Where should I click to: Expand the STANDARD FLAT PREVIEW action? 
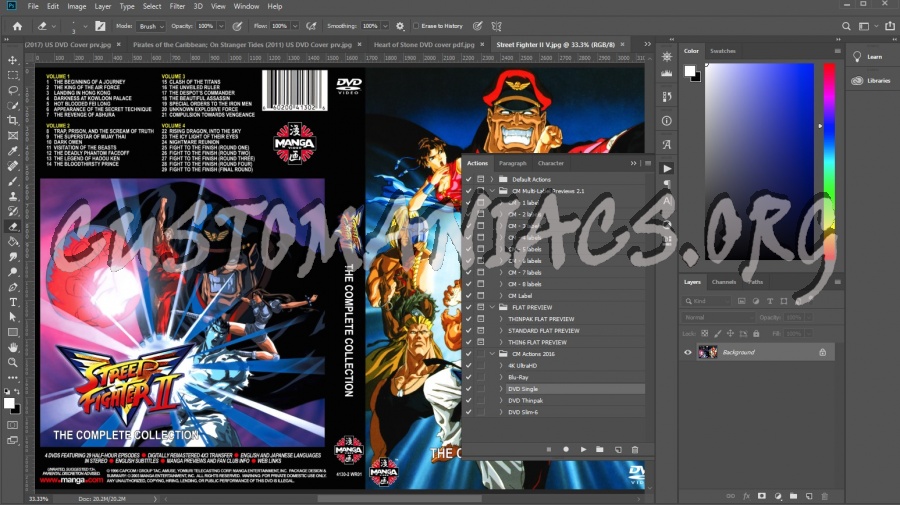point(501,331)
